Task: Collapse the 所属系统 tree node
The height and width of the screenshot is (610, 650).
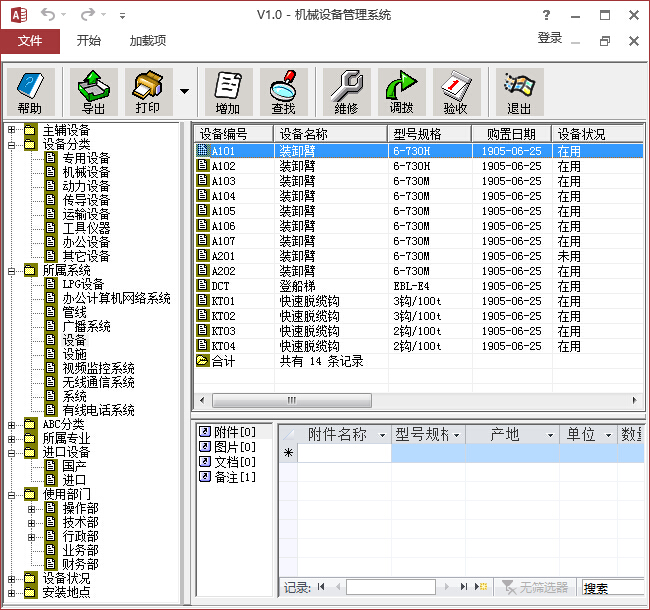Action: [12, 271]
